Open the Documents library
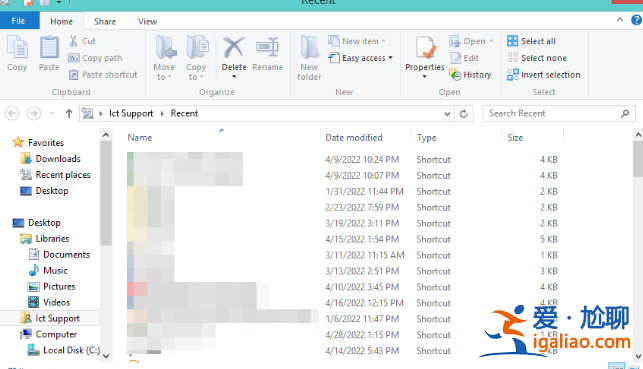Image resolution: width=643 pixels, height=369 pixels. coord(59,254)
